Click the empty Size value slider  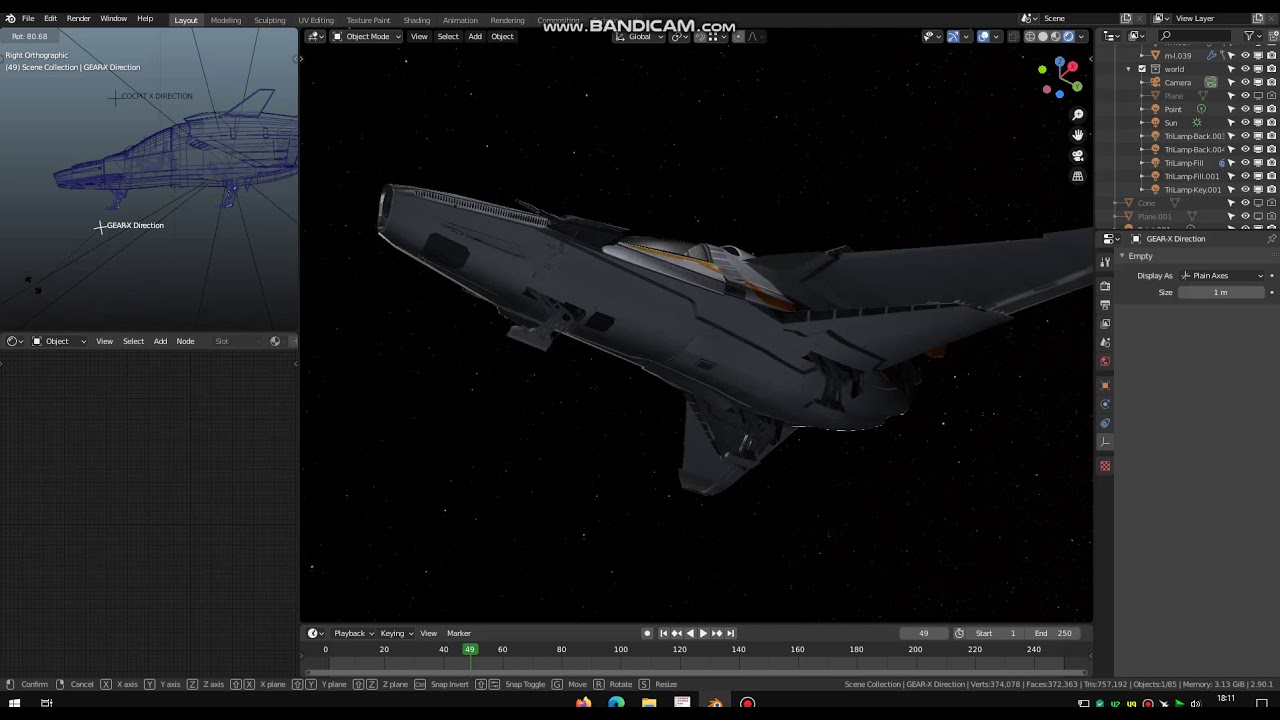1221,293
